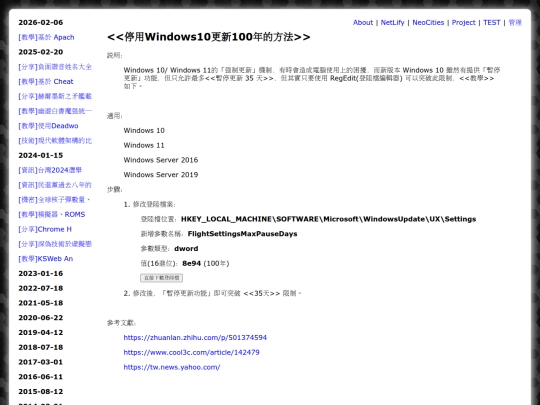Click the dword parameter type text

click(x=186, y=249)
